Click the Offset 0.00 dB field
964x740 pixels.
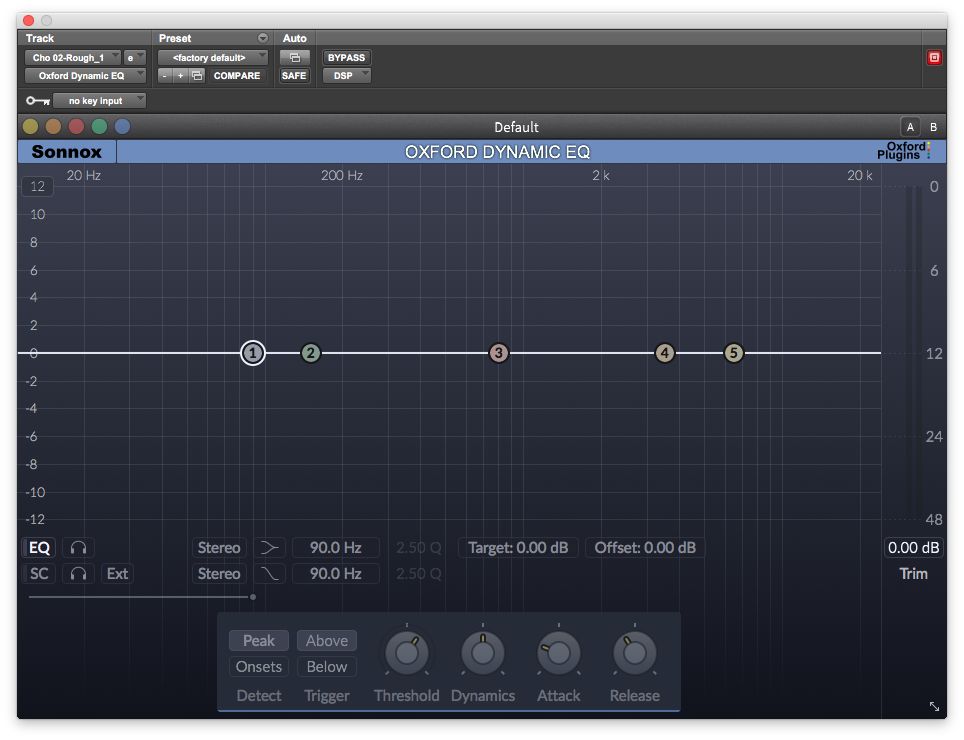coord(645,548)
